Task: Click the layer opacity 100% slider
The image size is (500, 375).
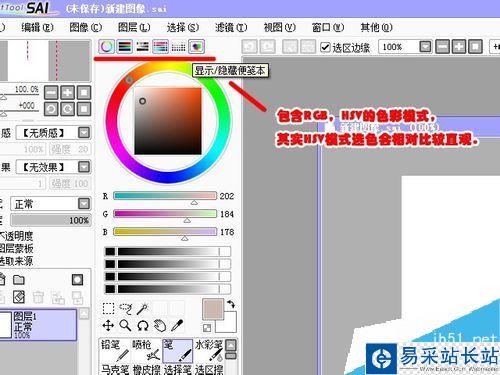Action: tap(51, 220)
